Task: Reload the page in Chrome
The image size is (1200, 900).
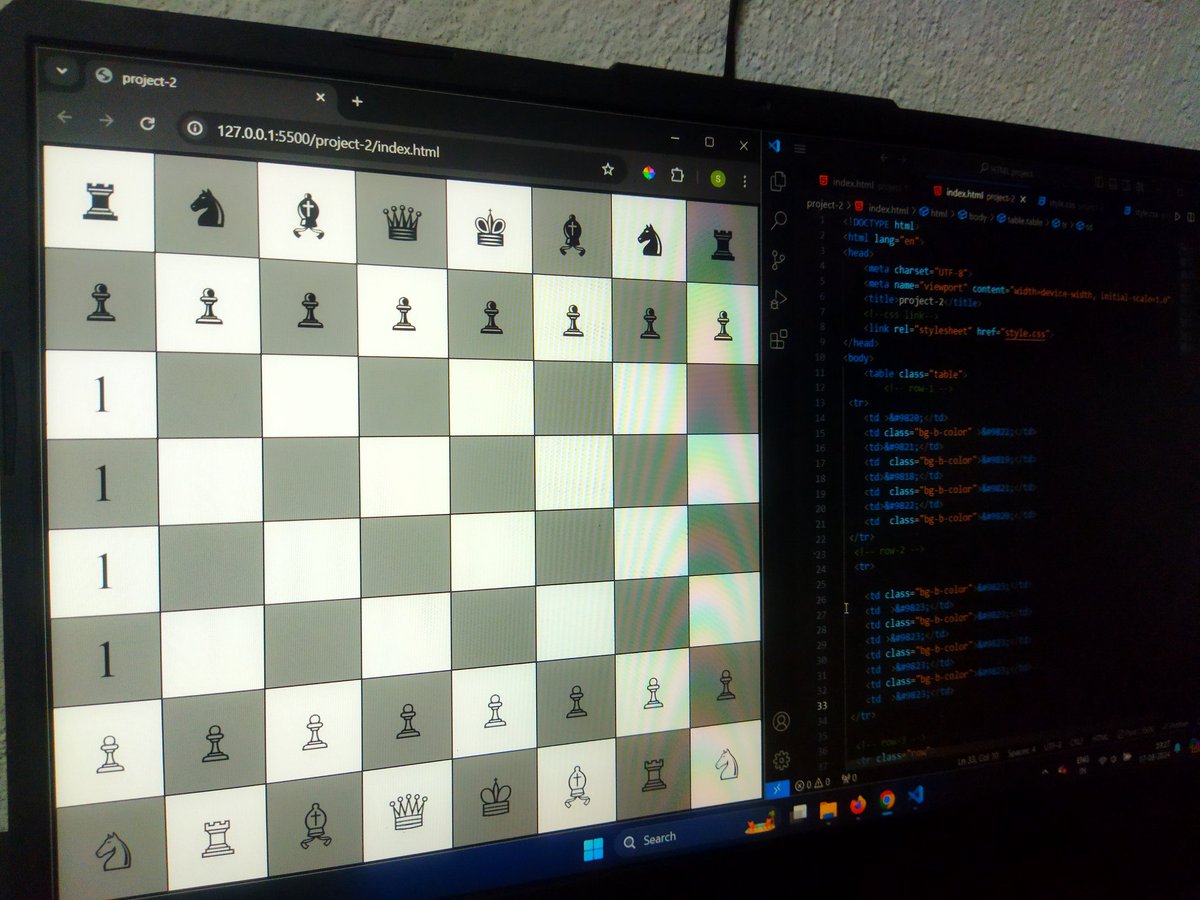Action: (148, 122)
